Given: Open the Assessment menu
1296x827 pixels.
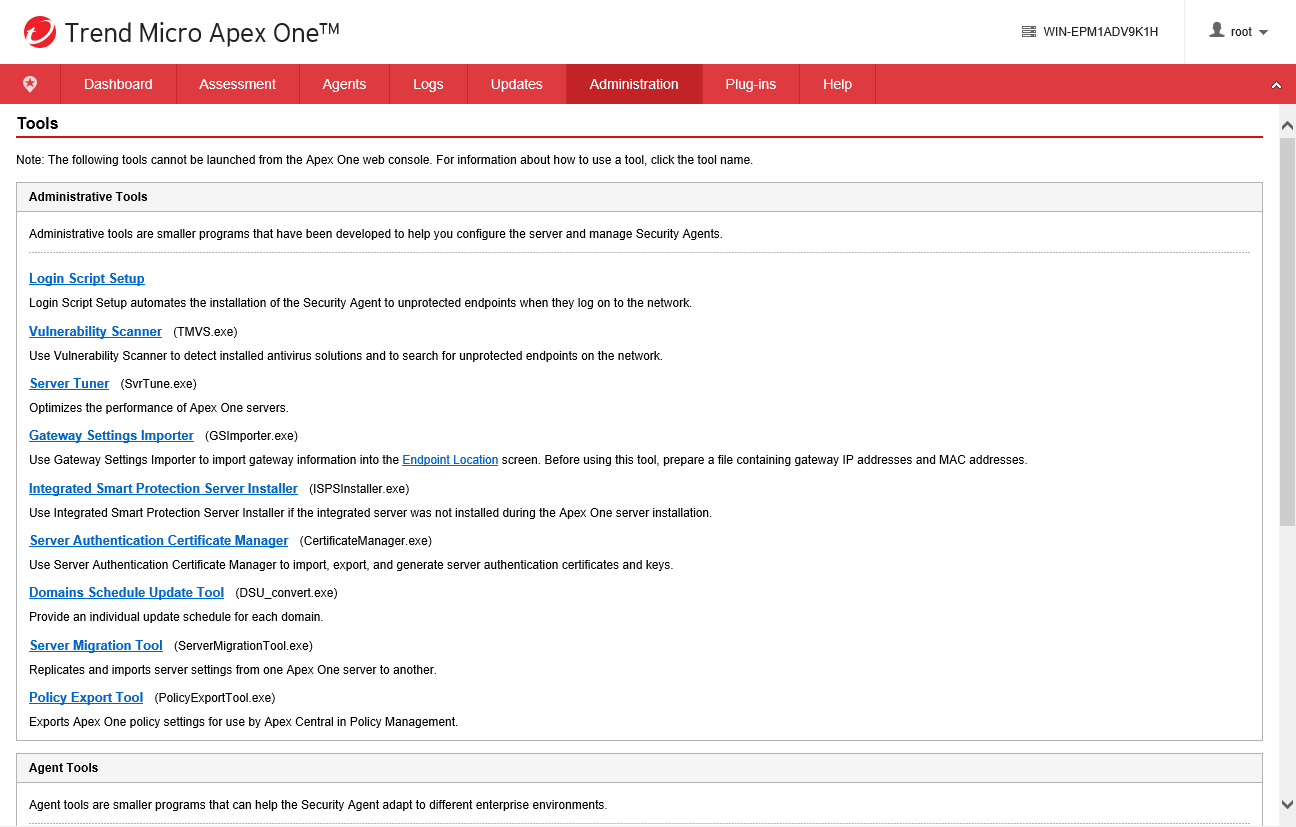Looking at the screenshot, I should point(237,84).
